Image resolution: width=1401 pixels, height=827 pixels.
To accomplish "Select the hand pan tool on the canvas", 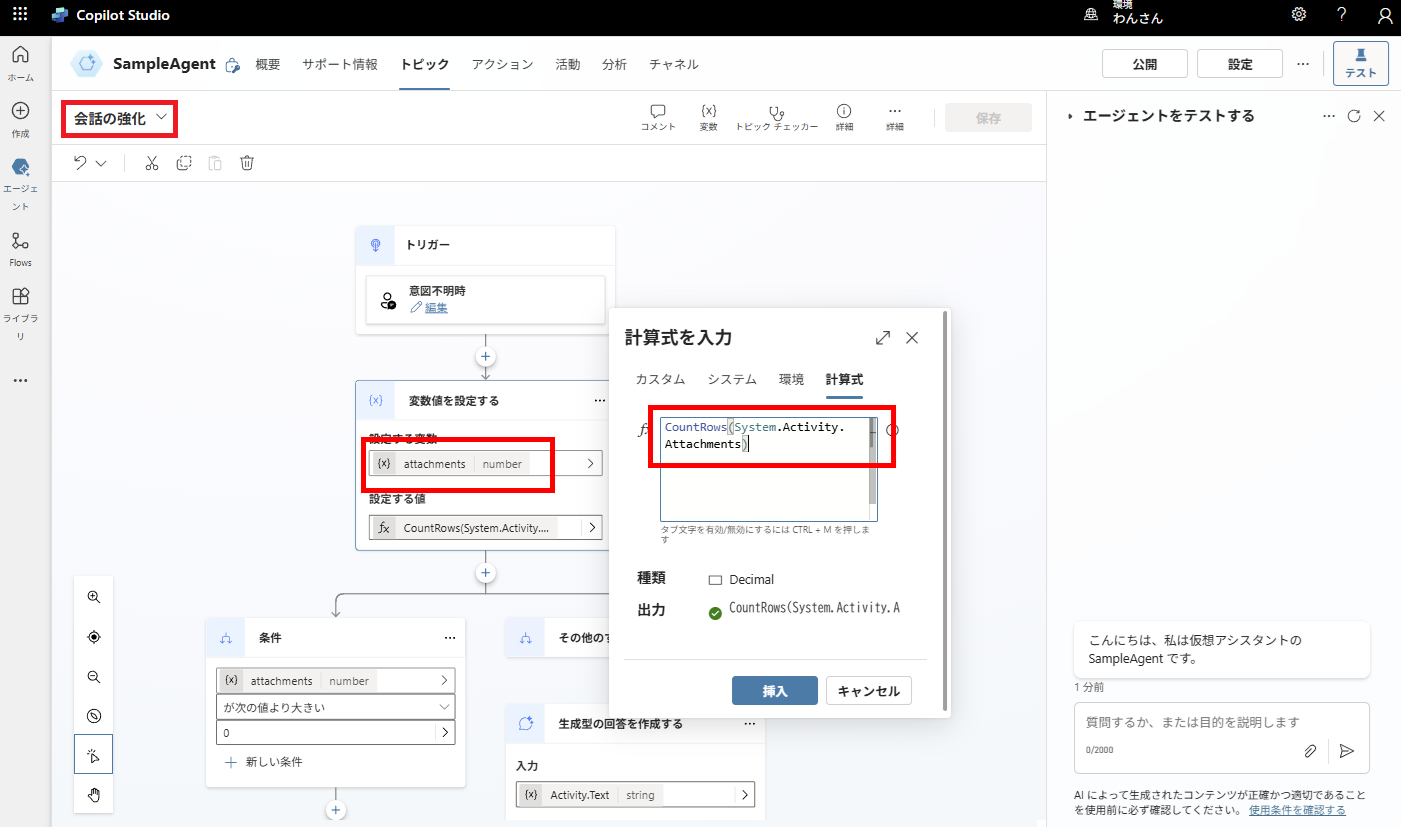I will coord(93,794).
